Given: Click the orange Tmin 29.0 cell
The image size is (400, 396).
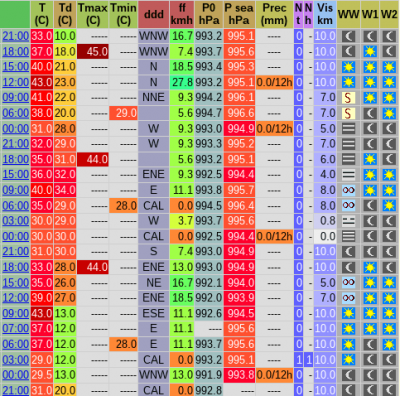Looking at the screenshot, I should click(x=123, y=113).
